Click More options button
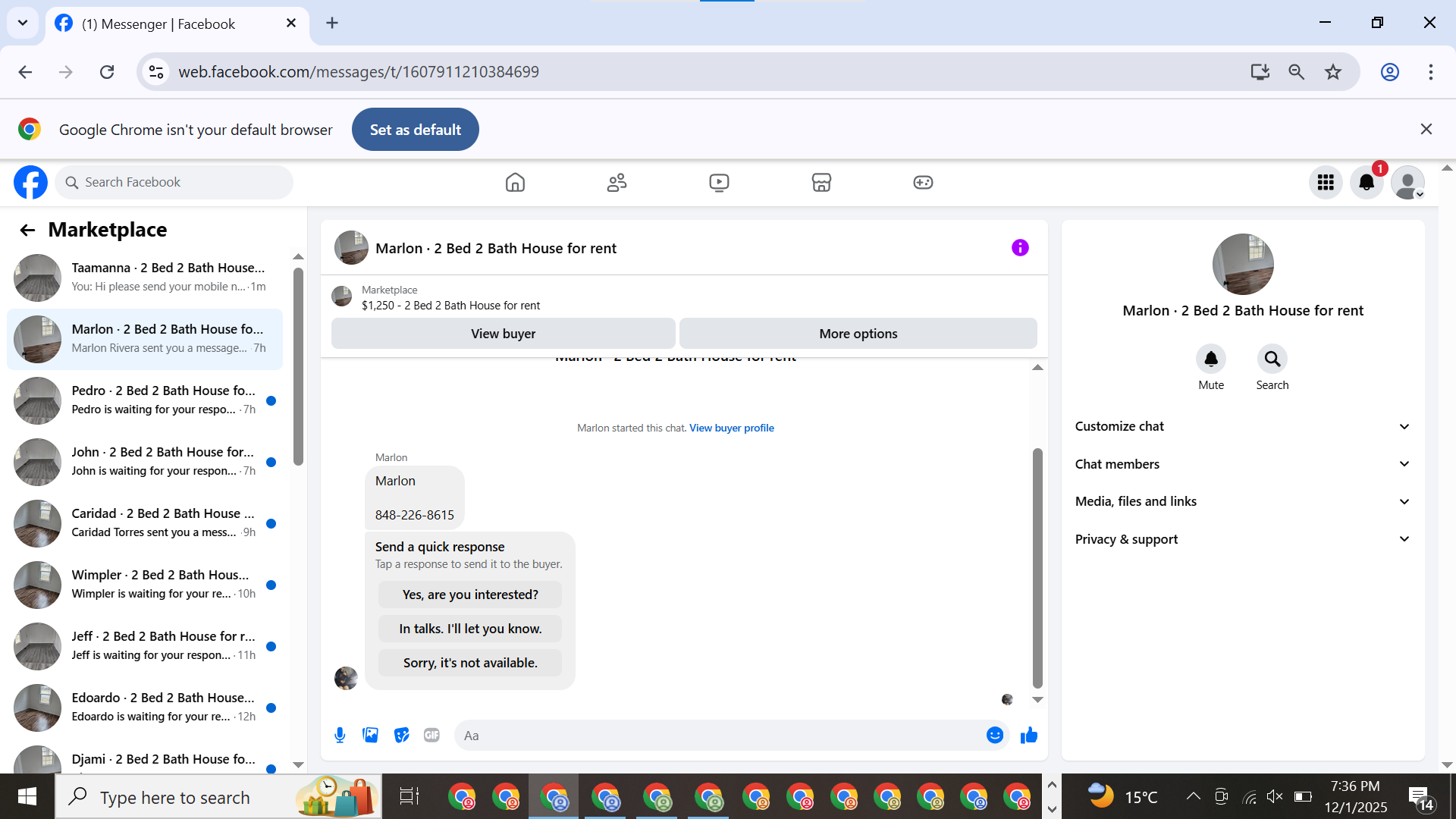 858,334
